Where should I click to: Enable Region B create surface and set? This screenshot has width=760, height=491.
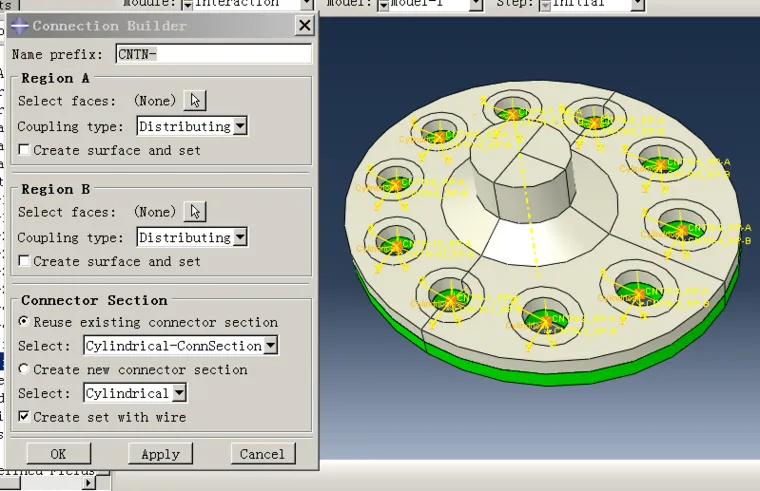click(24, 260)
